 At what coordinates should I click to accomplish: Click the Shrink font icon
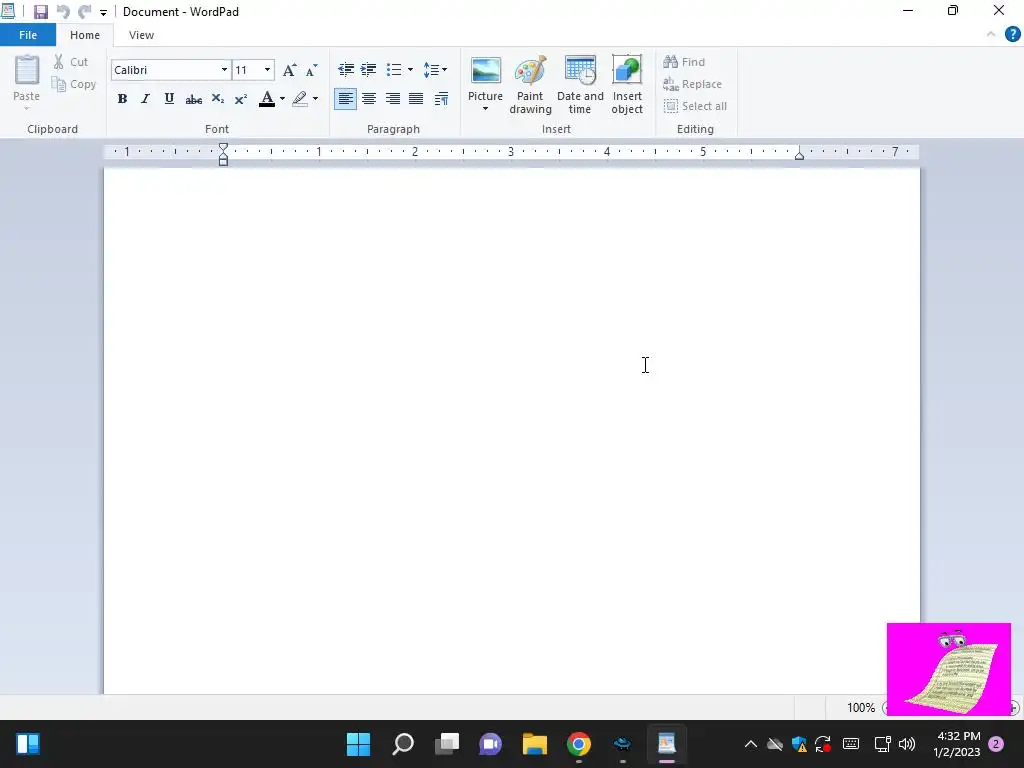coord(312,70)
